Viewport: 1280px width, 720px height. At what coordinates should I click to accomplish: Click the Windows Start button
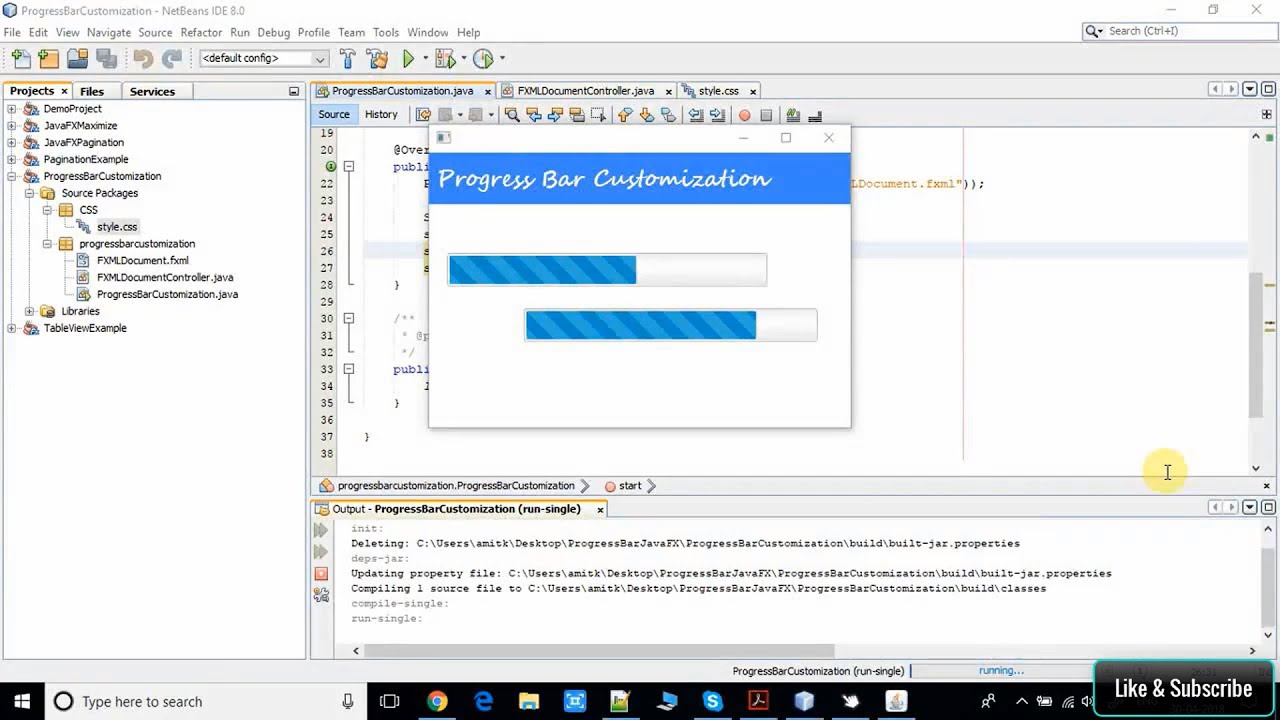pyautogui.click(x=22, y=702)
